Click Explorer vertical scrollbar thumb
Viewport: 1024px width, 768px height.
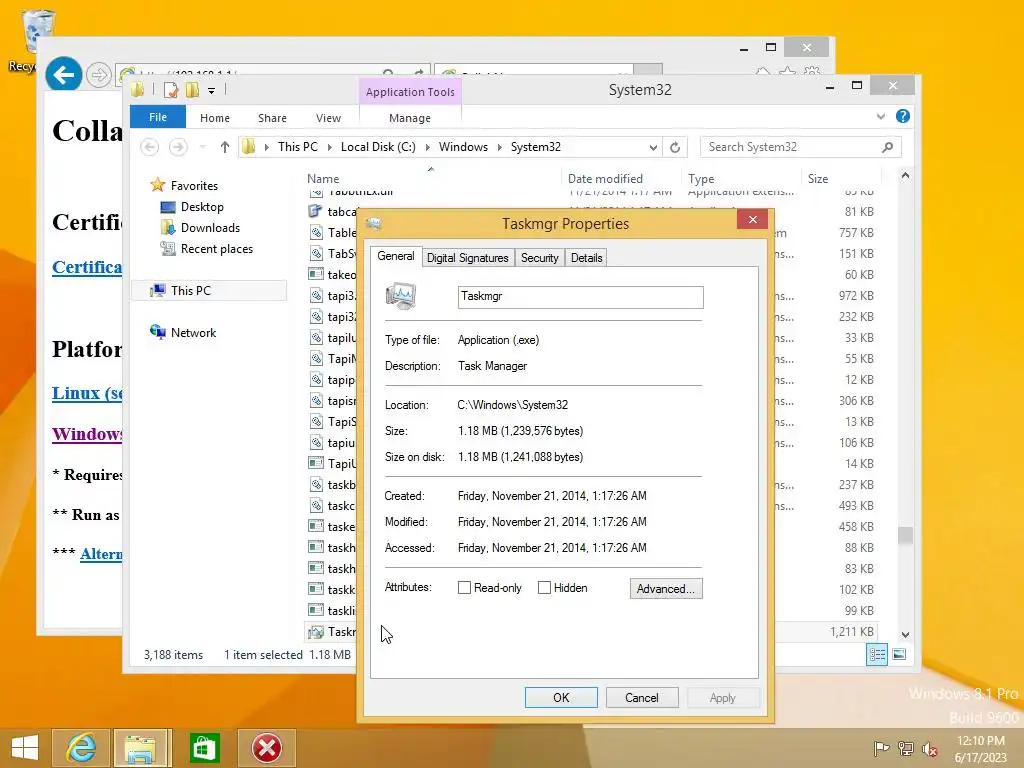click(x=905, y=536)
